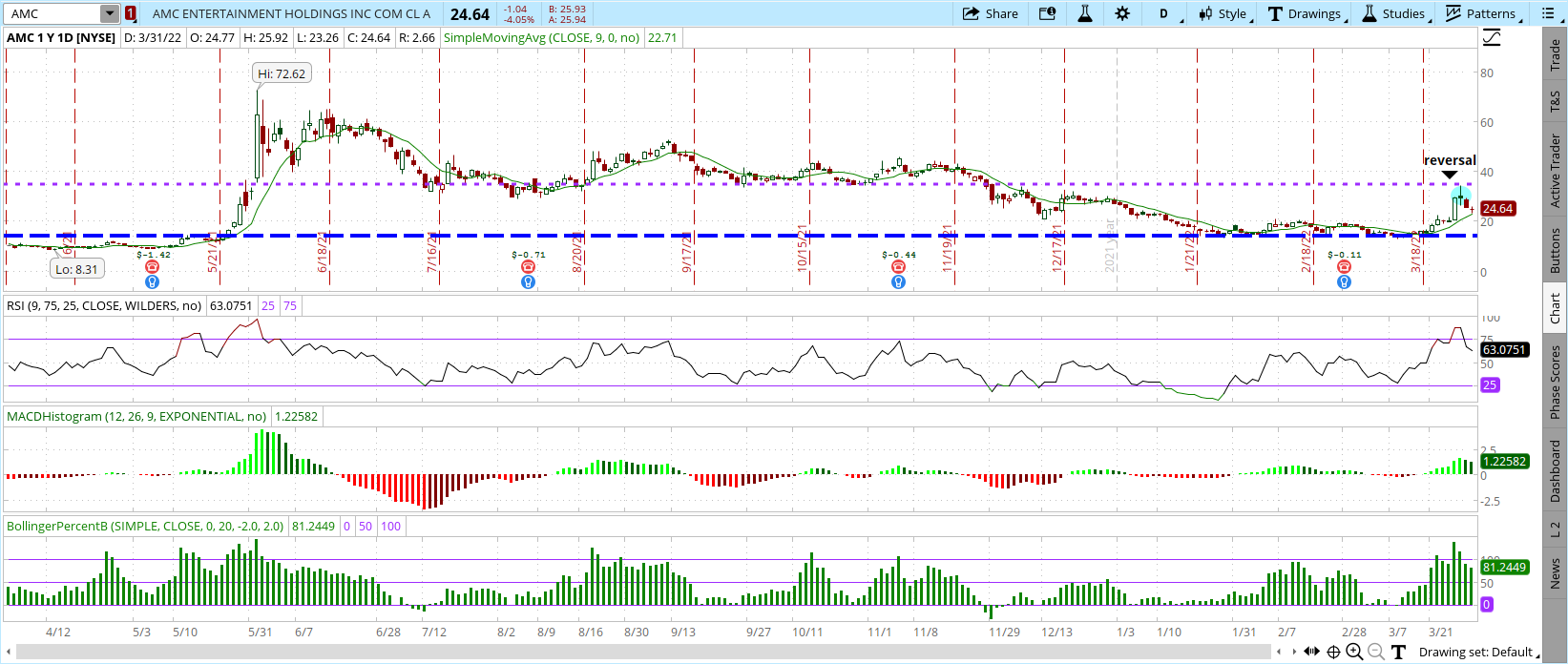Viewport: 1568px width, 664px height.
Task: Toggle the Active Trader sidebar panel
Action: [1556, 170]
